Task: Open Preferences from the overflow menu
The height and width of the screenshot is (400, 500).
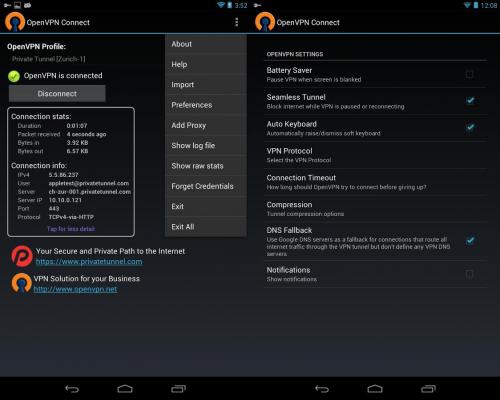Action: (206, 105)
